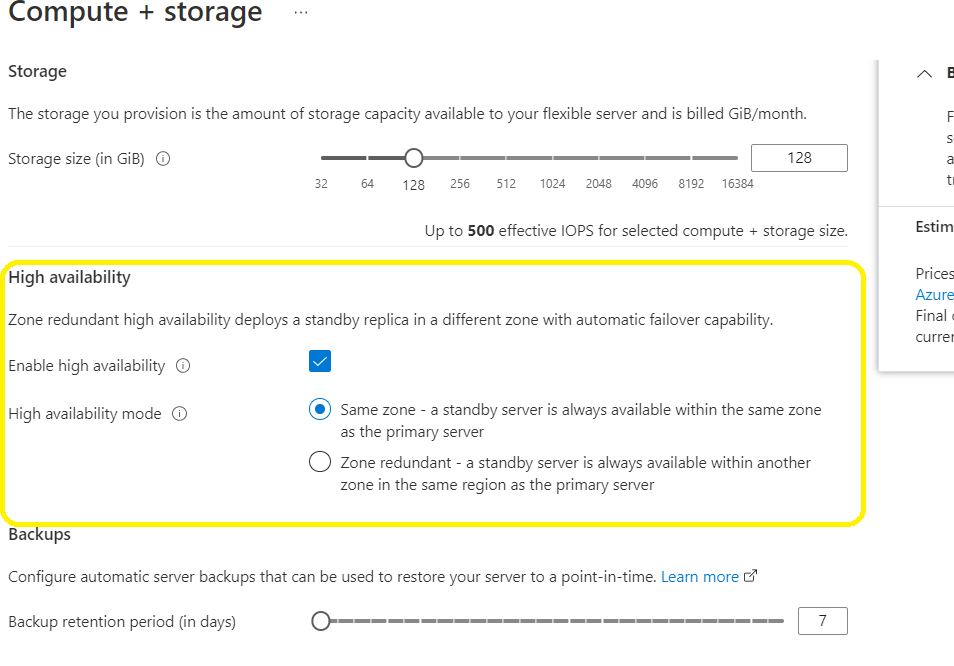
Task: Click the storage size field showing 128
Action: (799, 157)
